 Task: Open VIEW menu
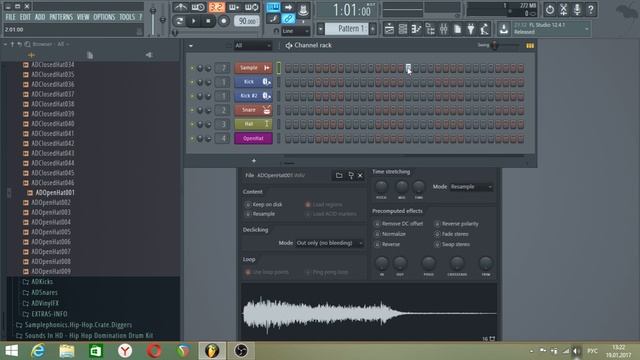point(83,17)
